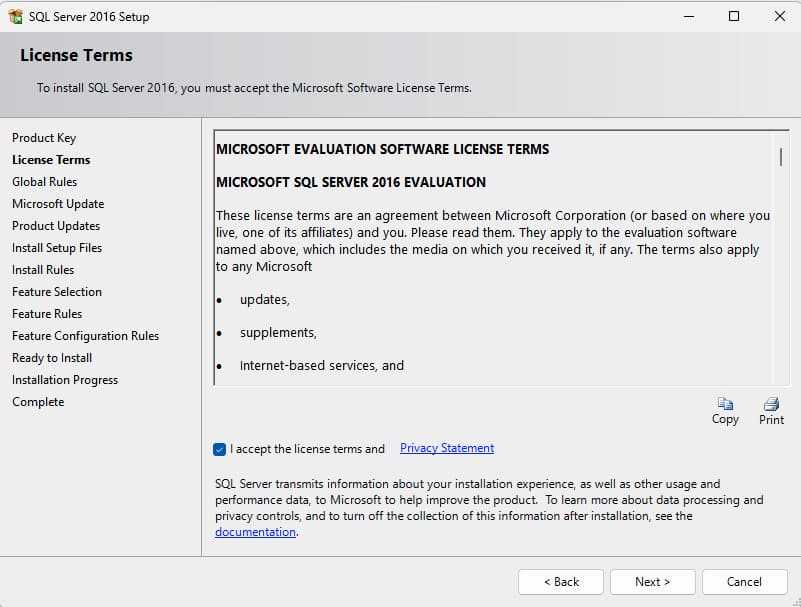
Task: Select the Feature Selection step
Action: 57,292
